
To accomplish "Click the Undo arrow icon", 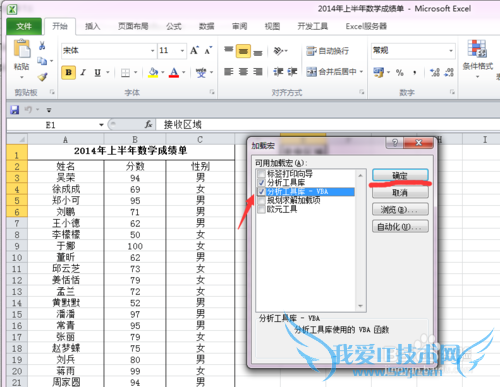I will coord(29,109).
